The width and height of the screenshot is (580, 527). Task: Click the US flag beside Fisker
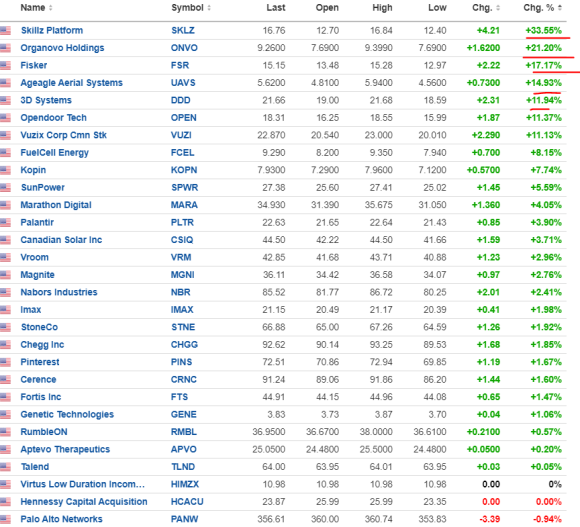[x=6, y=65]
